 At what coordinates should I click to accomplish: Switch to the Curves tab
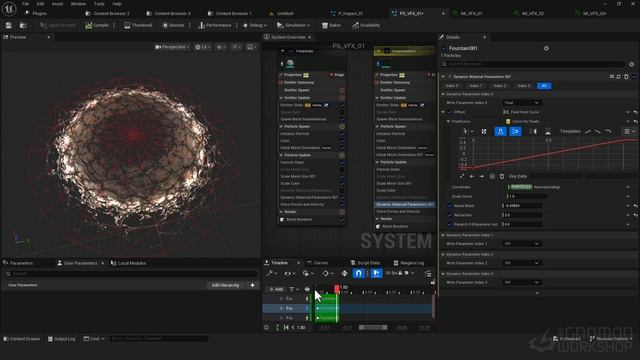(320, 263)
